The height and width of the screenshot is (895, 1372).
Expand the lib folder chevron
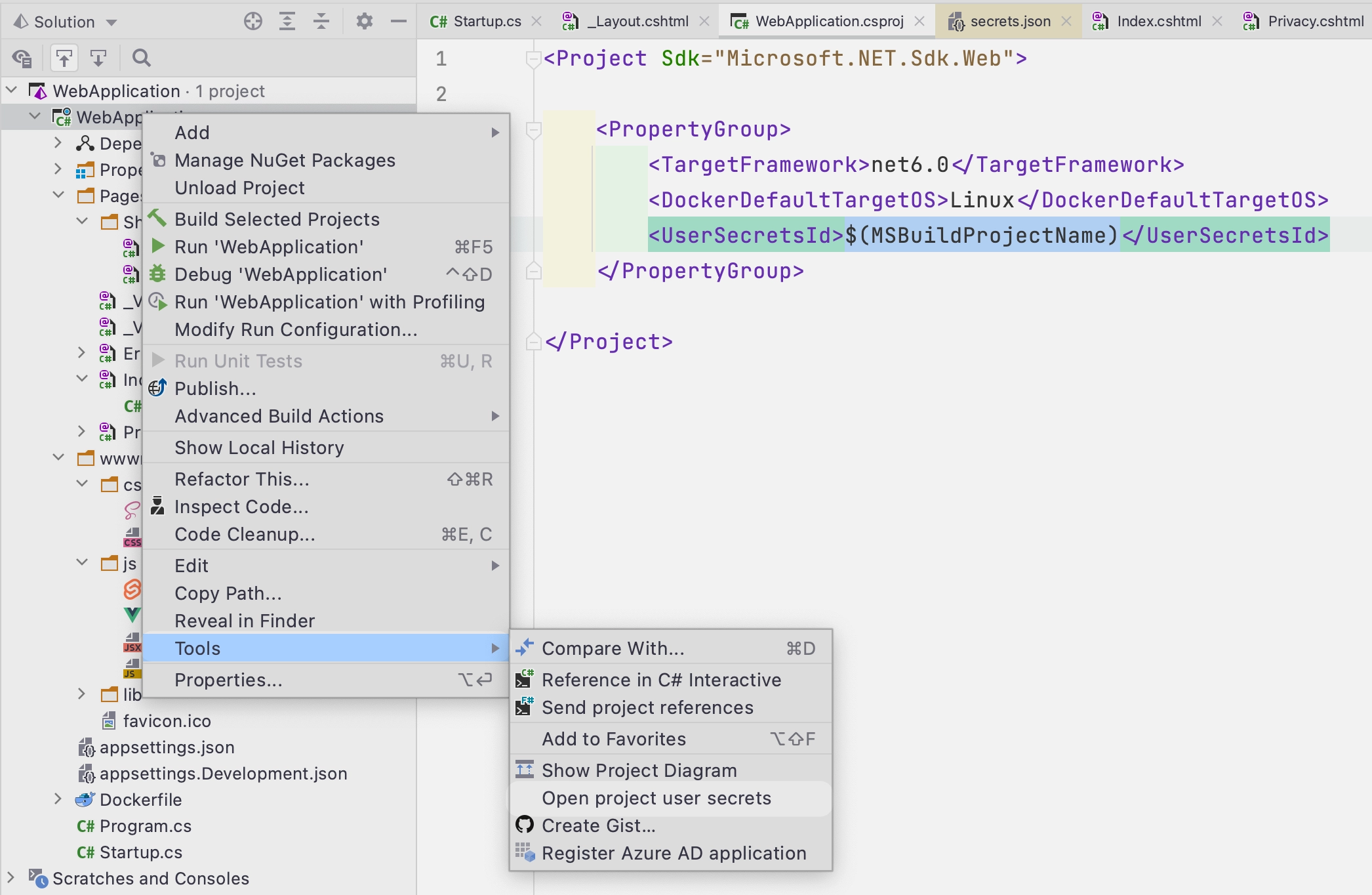[81, 694]
